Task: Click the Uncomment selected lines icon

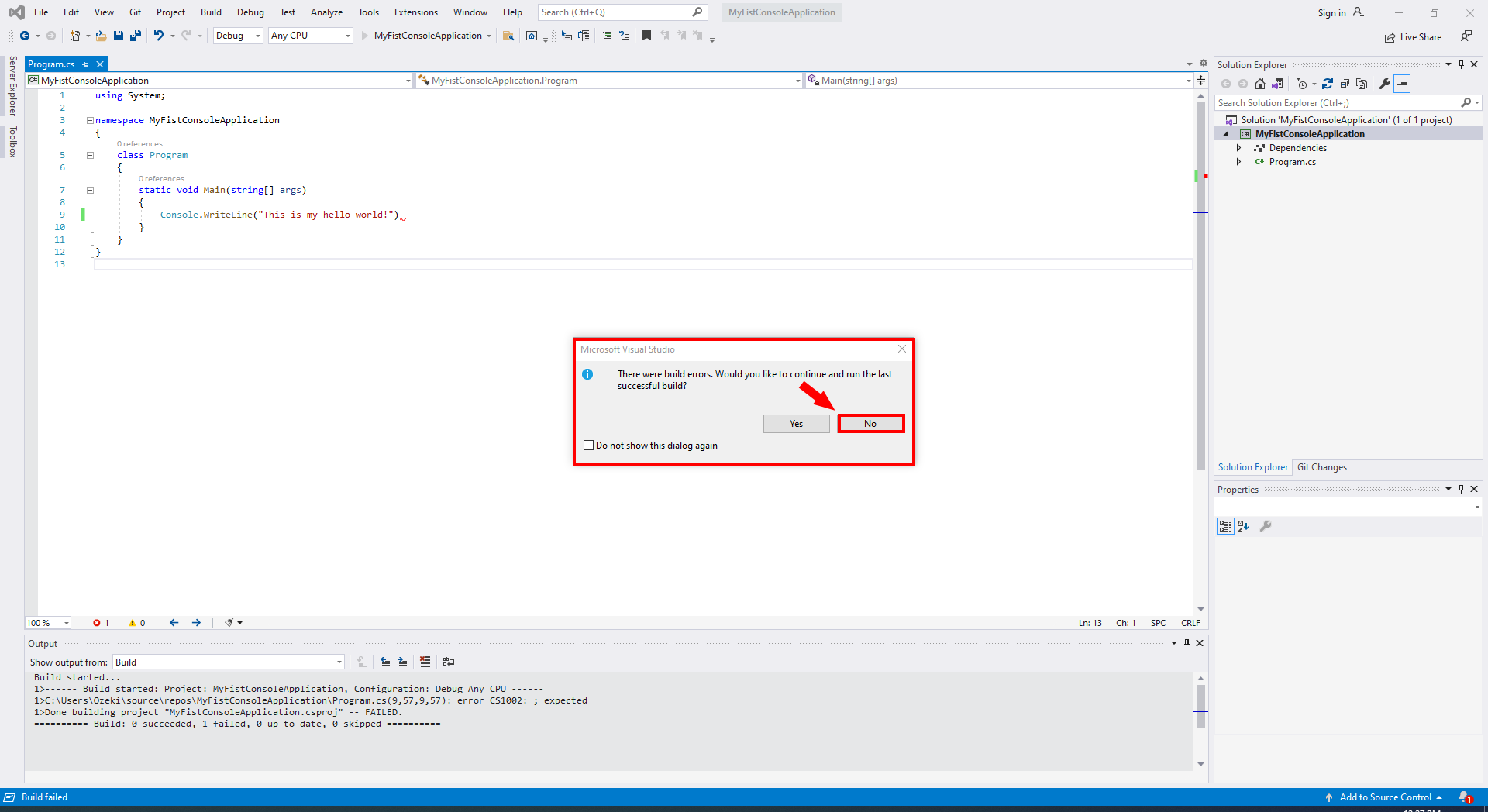Action: [624, 36]
